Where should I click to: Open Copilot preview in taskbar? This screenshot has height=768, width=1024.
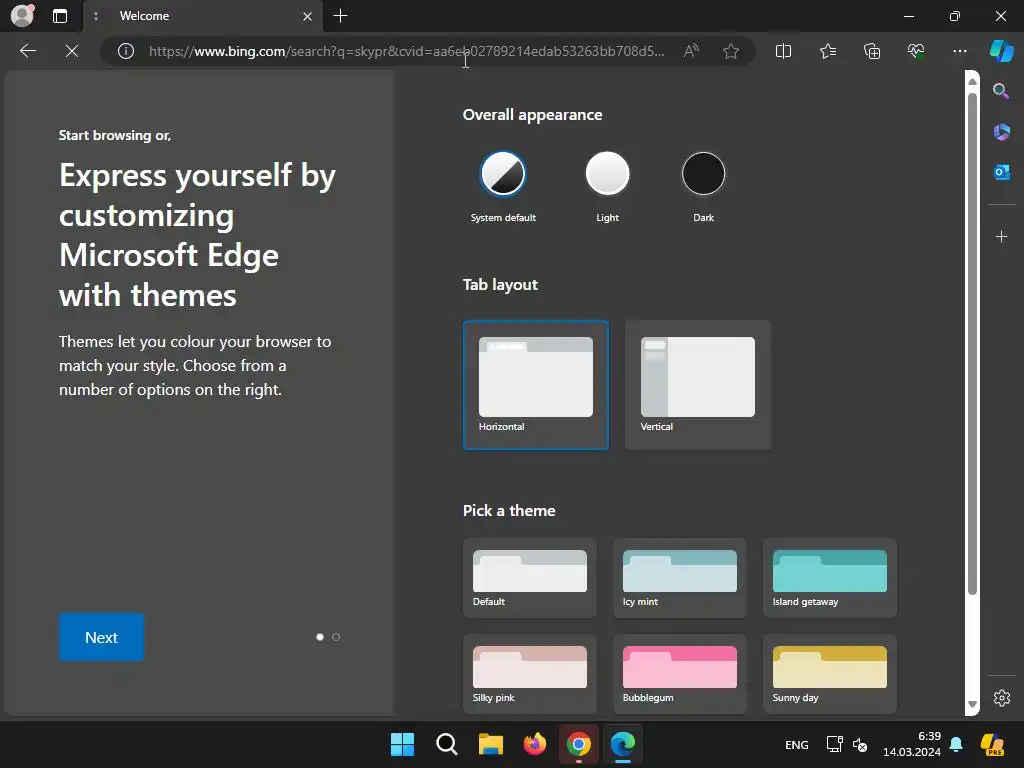993,744
